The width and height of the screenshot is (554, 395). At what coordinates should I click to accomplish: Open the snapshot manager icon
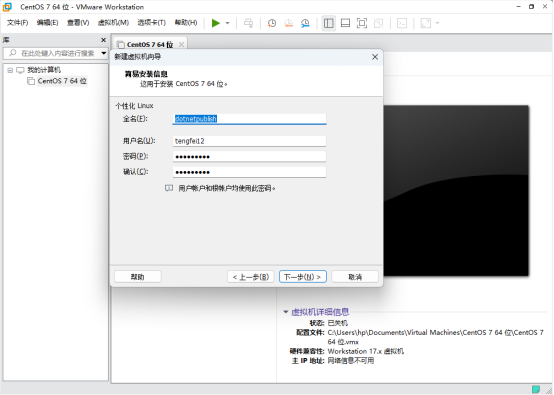point(305,23)
